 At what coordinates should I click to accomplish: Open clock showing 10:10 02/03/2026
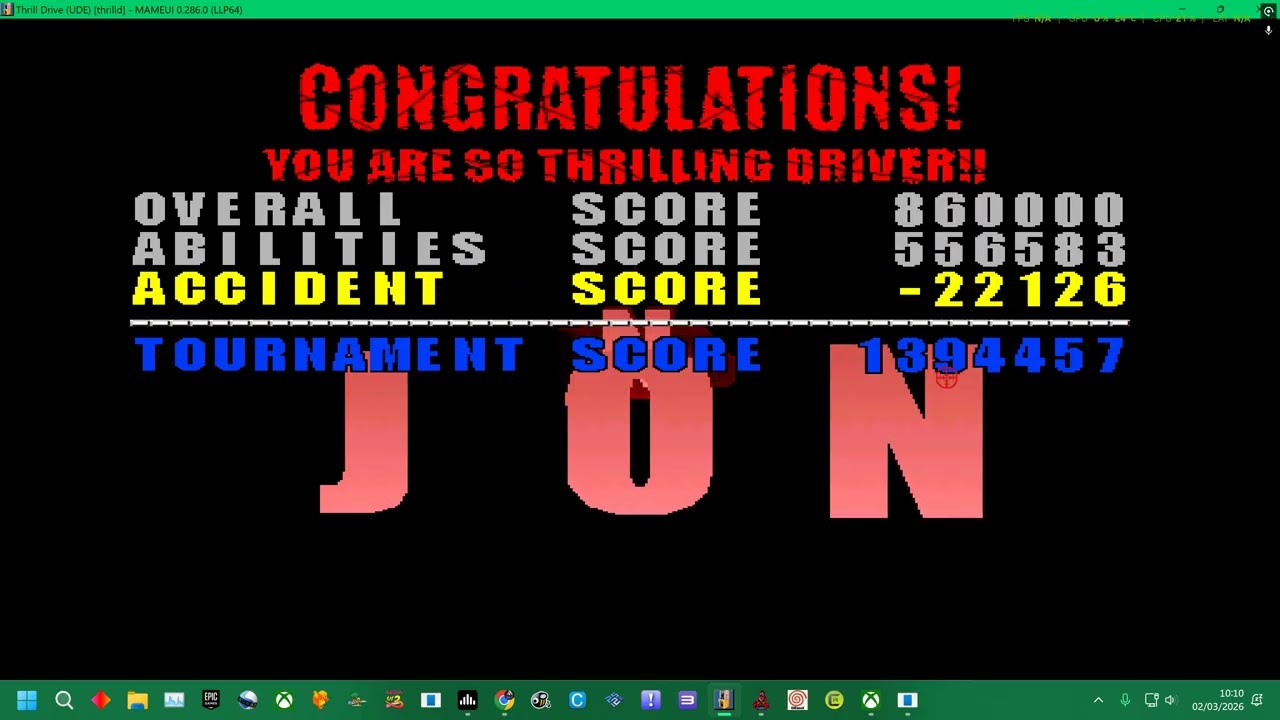pos(1217,700)
